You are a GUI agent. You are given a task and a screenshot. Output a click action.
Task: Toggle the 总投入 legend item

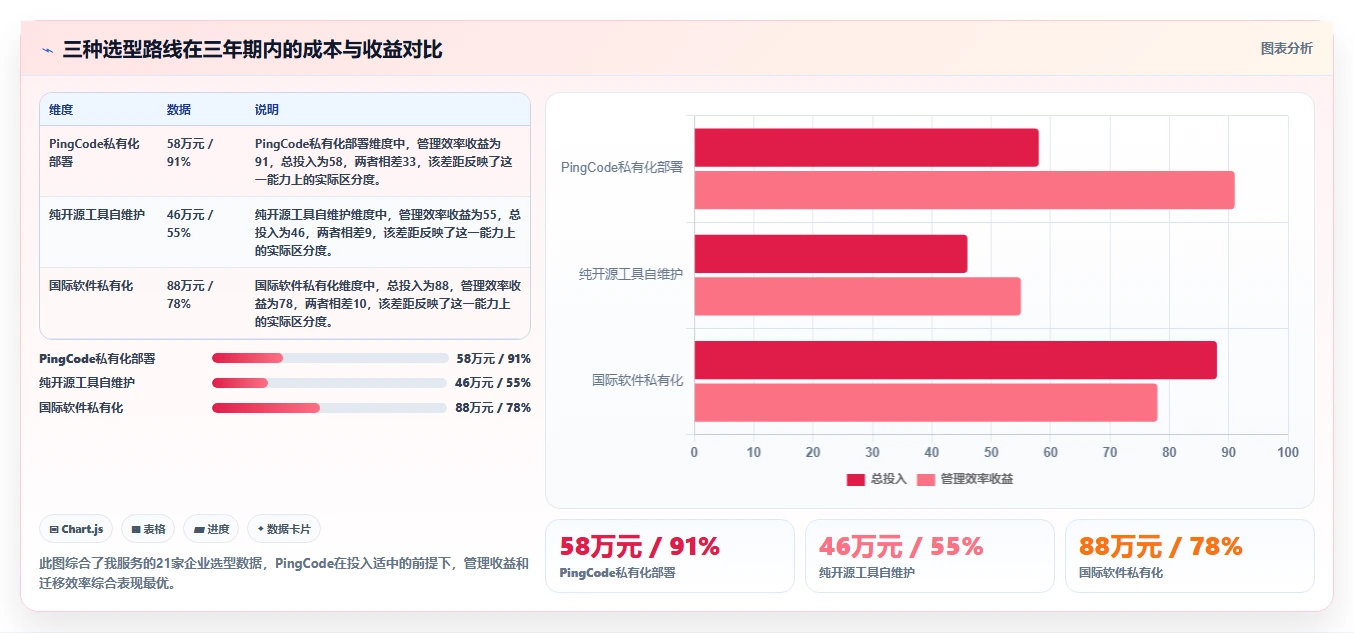click(876, 479)
